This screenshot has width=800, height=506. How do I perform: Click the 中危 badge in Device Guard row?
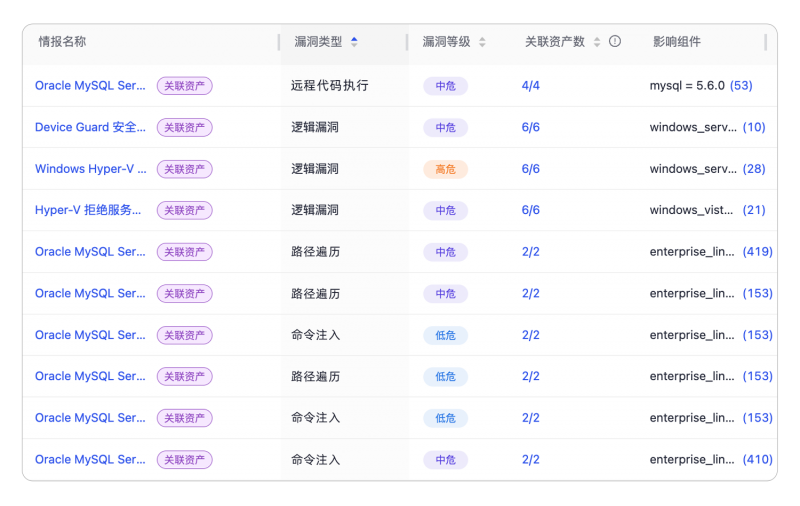[x=445, y=128]
